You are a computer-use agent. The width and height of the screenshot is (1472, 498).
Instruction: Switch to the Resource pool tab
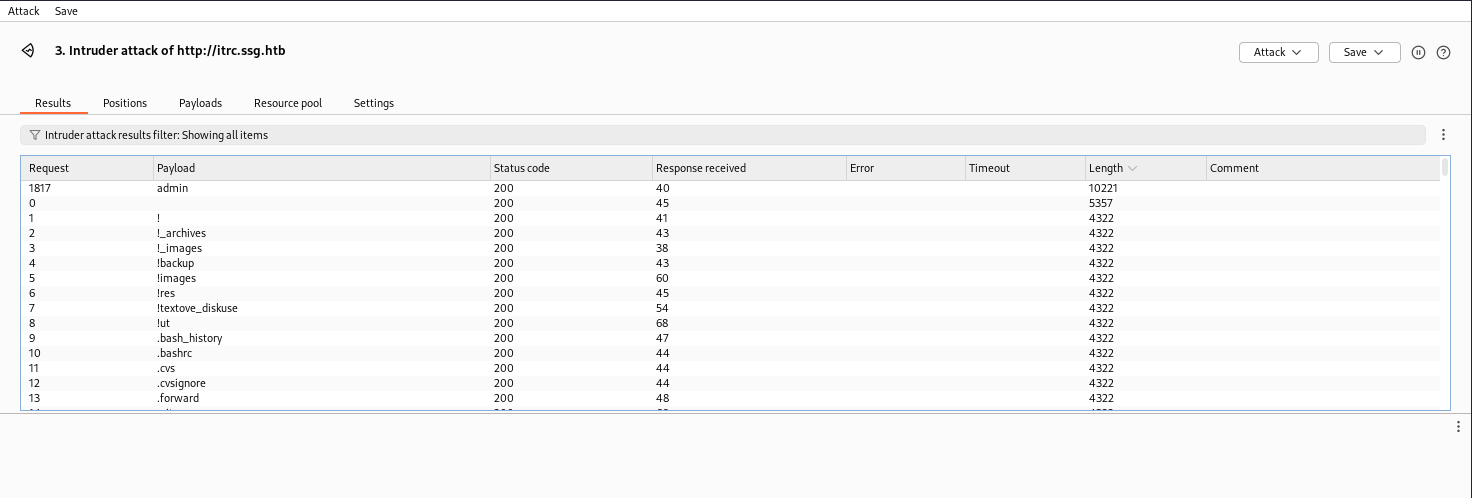[x=288, y=103]
